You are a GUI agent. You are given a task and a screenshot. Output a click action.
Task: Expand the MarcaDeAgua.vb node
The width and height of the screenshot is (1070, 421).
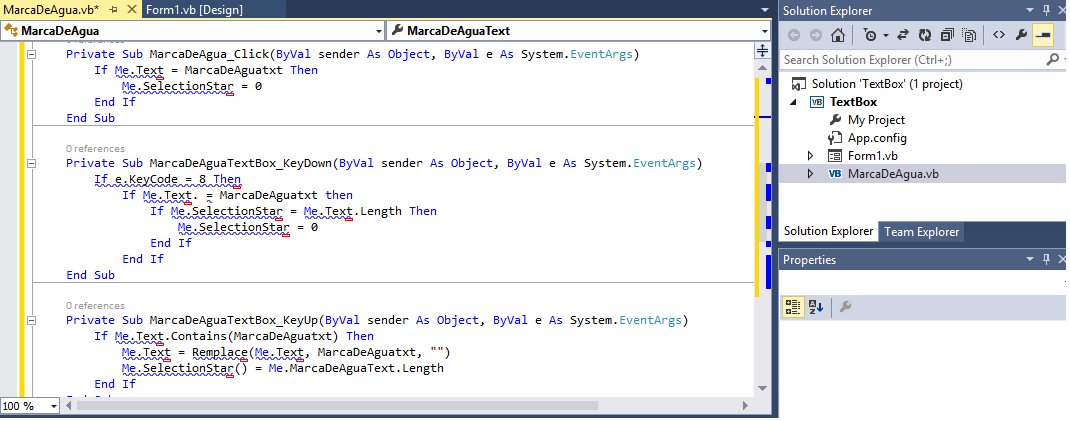tap(811, 173)
